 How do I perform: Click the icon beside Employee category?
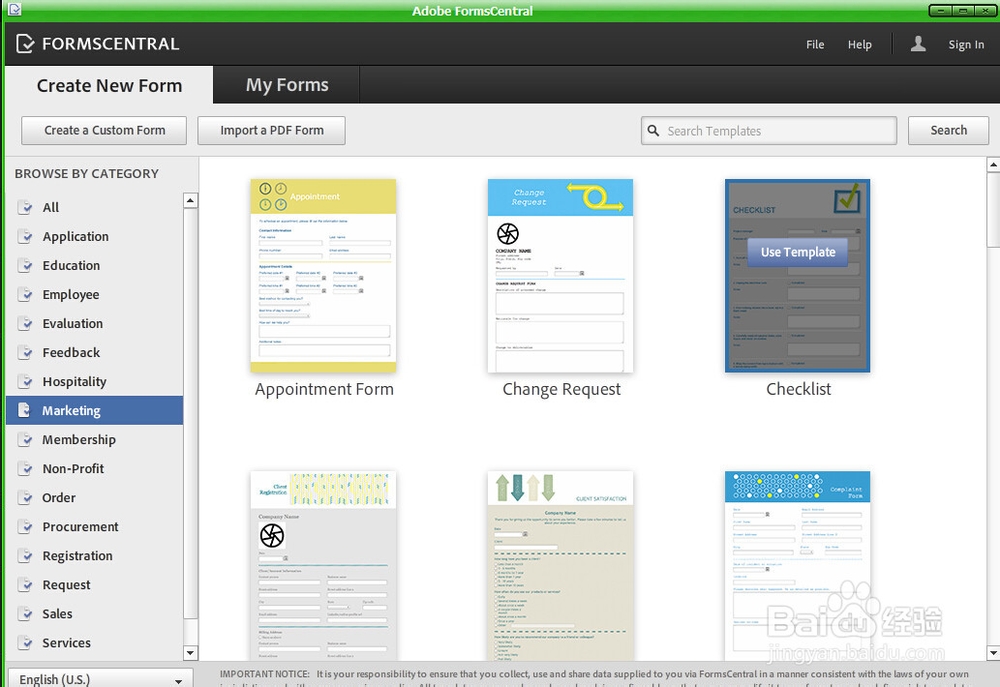click(x=25, y=295)
